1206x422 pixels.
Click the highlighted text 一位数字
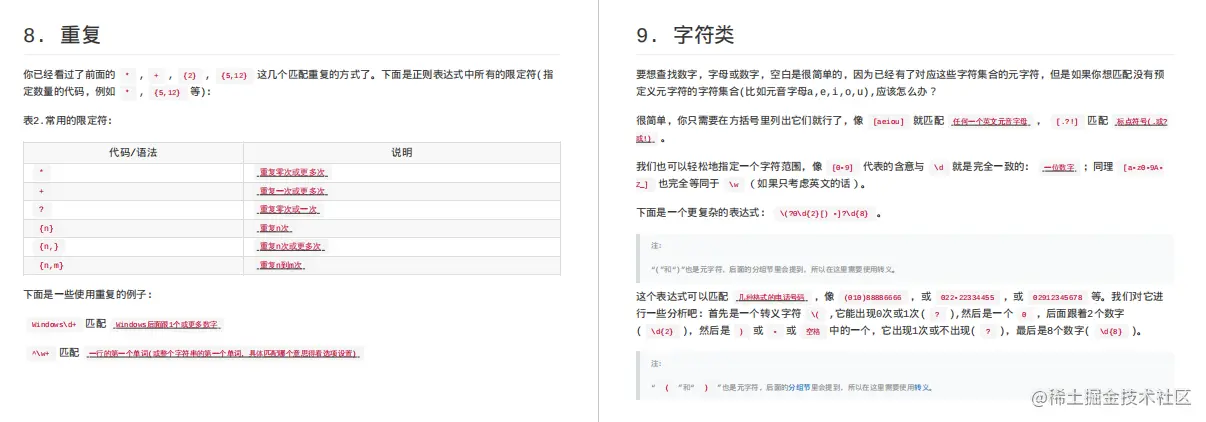[1057, 167]
